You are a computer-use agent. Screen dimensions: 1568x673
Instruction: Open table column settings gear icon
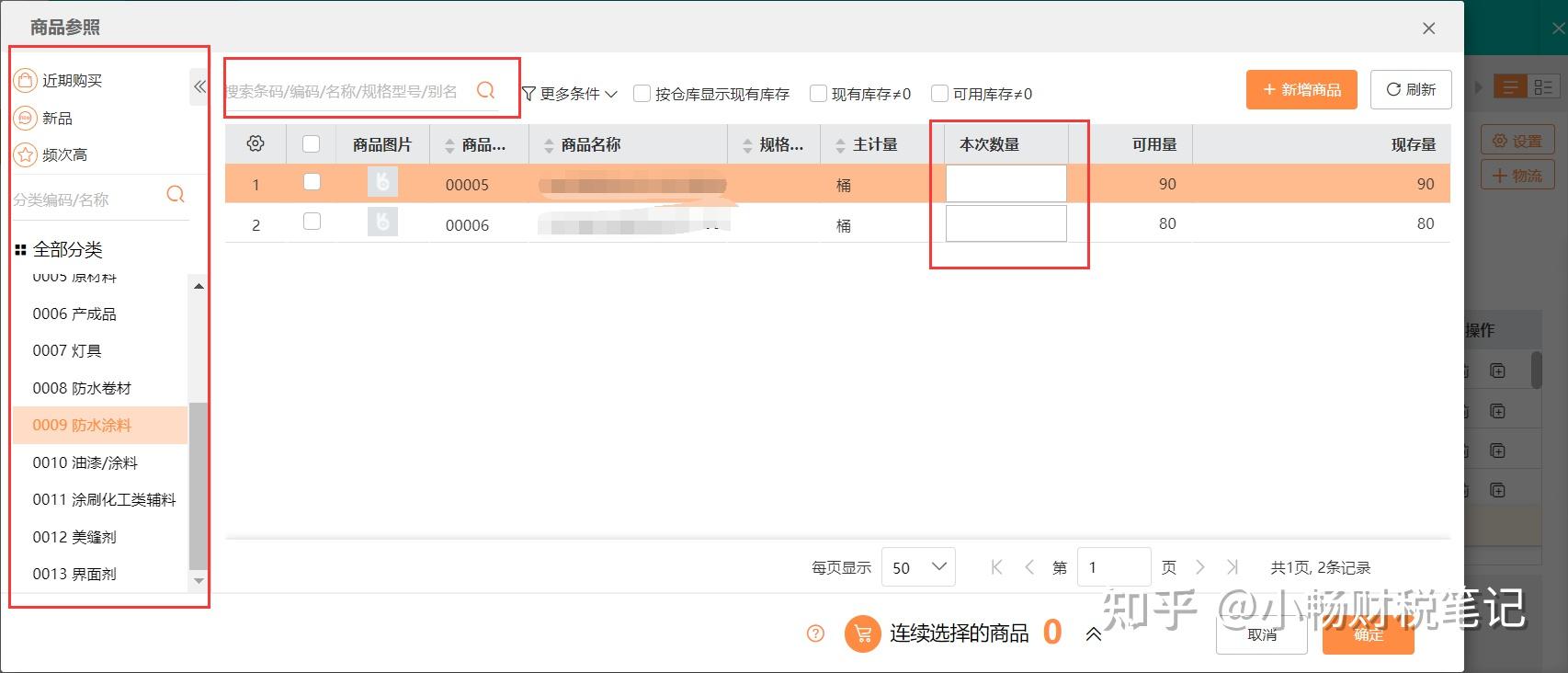pyautogui.click(x=256, y=143)
